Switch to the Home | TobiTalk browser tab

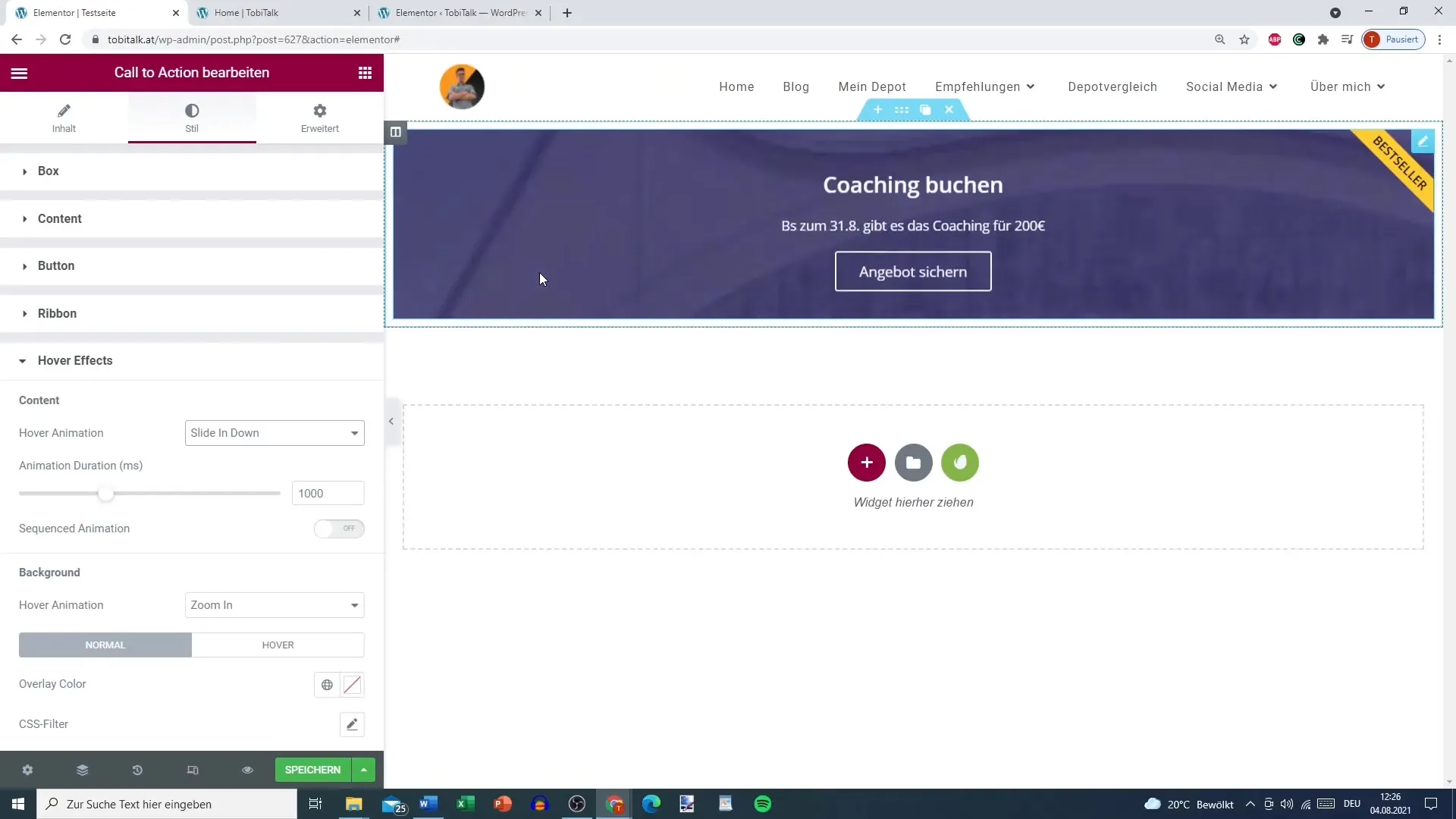coord(278,13)
